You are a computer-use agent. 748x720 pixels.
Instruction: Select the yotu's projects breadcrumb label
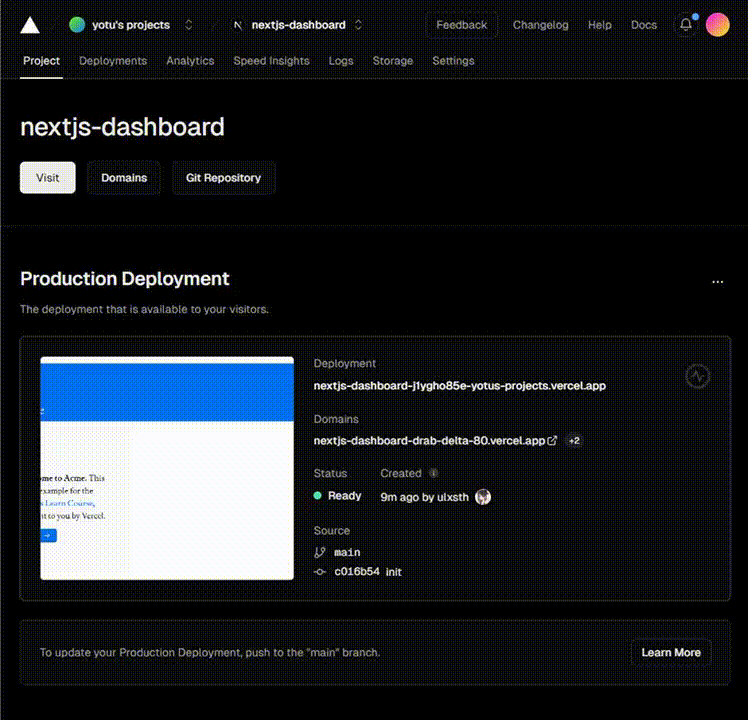pos(131,25)
